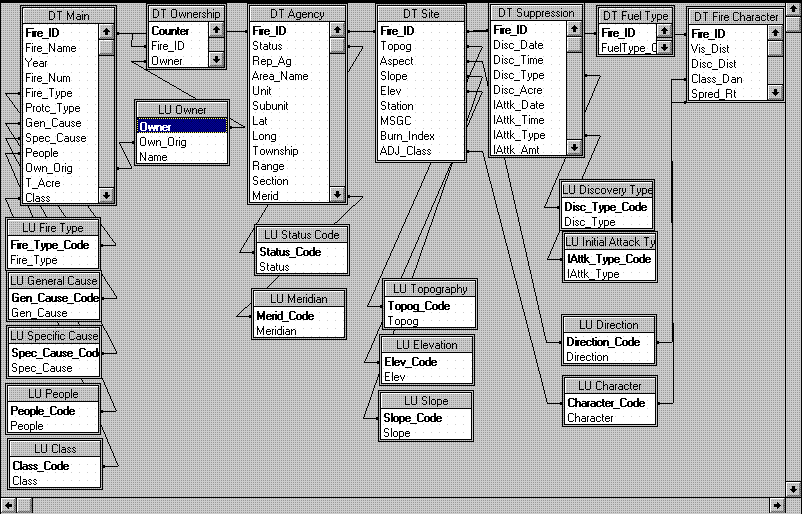Click the down scroll arrow in DT Ownership

tap(216, 59)
